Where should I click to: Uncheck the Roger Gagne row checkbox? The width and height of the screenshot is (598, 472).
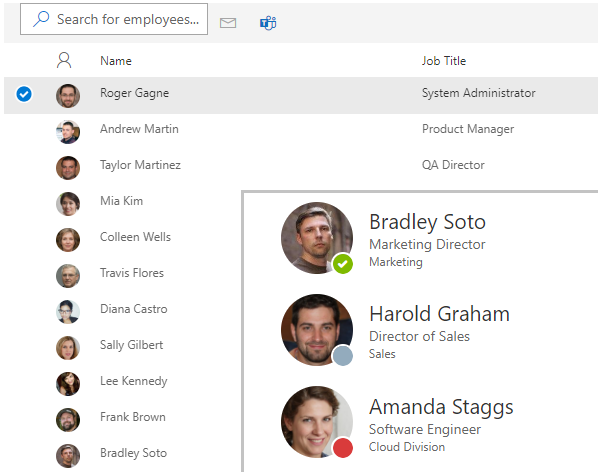tap(24, 94)
